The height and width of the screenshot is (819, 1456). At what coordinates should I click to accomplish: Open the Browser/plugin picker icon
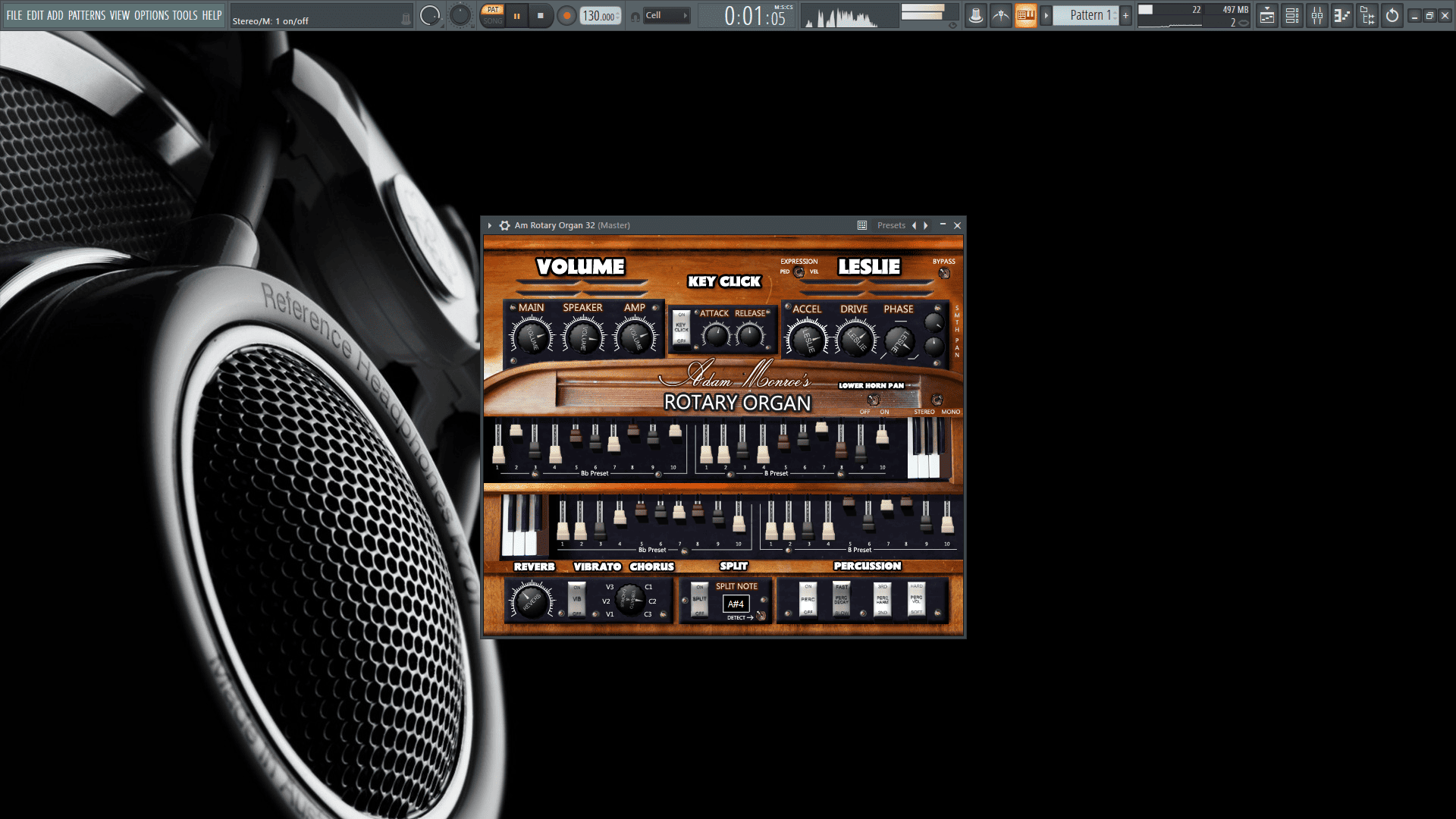(x=1367, y=16)
